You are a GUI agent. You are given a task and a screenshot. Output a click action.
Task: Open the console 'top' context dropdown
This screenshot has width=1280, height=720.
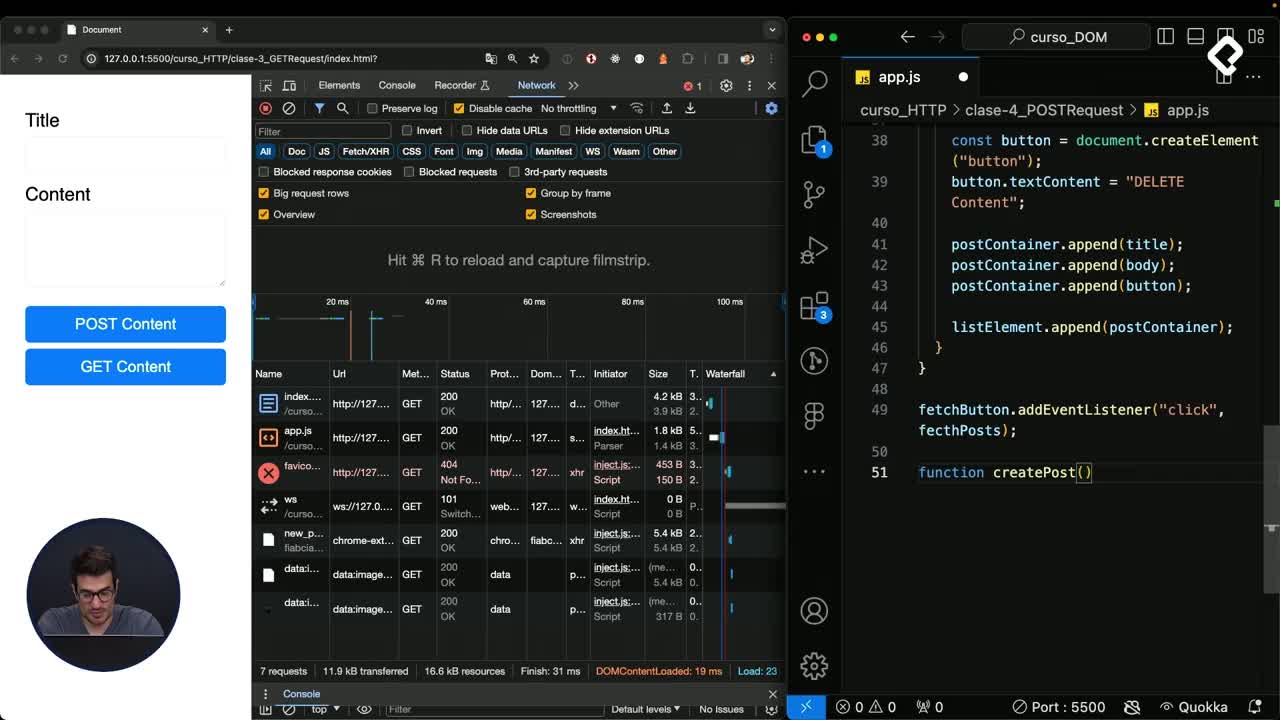pos(324,709)
